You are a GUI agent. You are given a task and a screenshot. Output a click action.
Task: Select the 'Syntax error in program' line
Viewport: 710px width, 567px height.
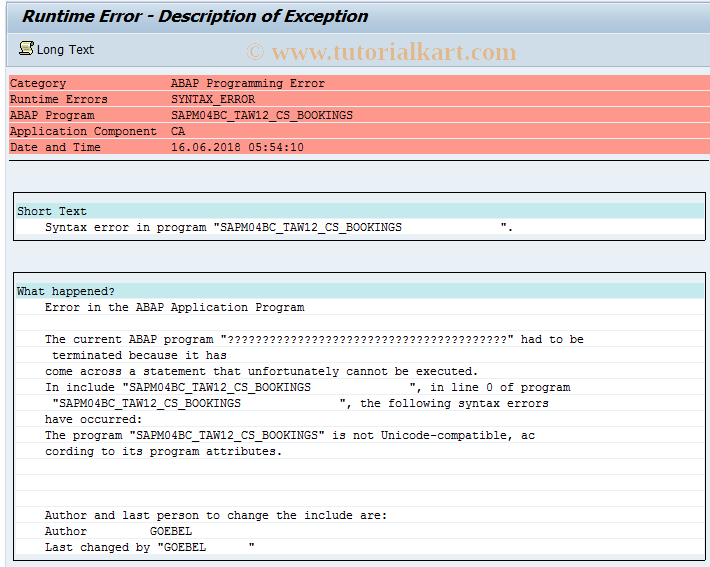pos(279,227)
